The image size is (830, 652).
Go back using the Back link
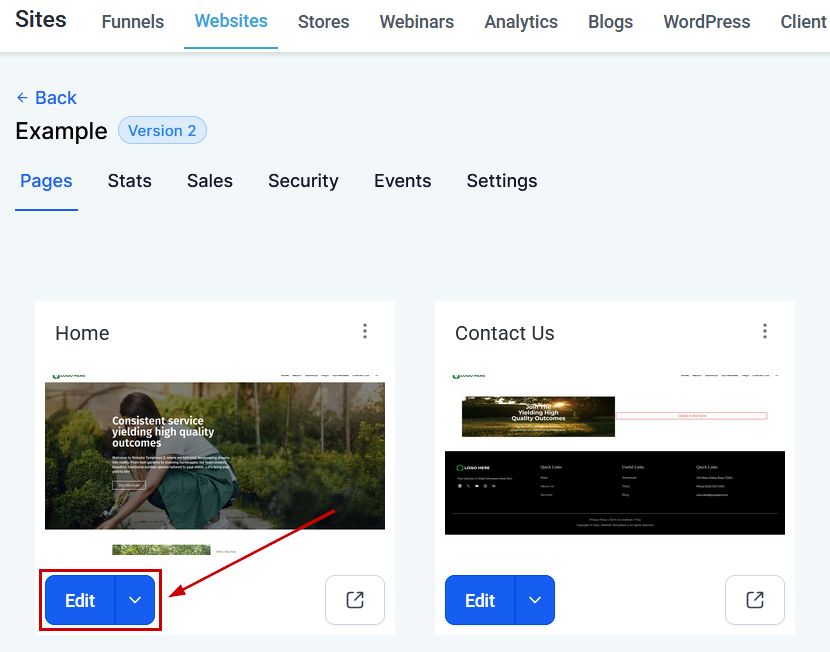[46, 98]
